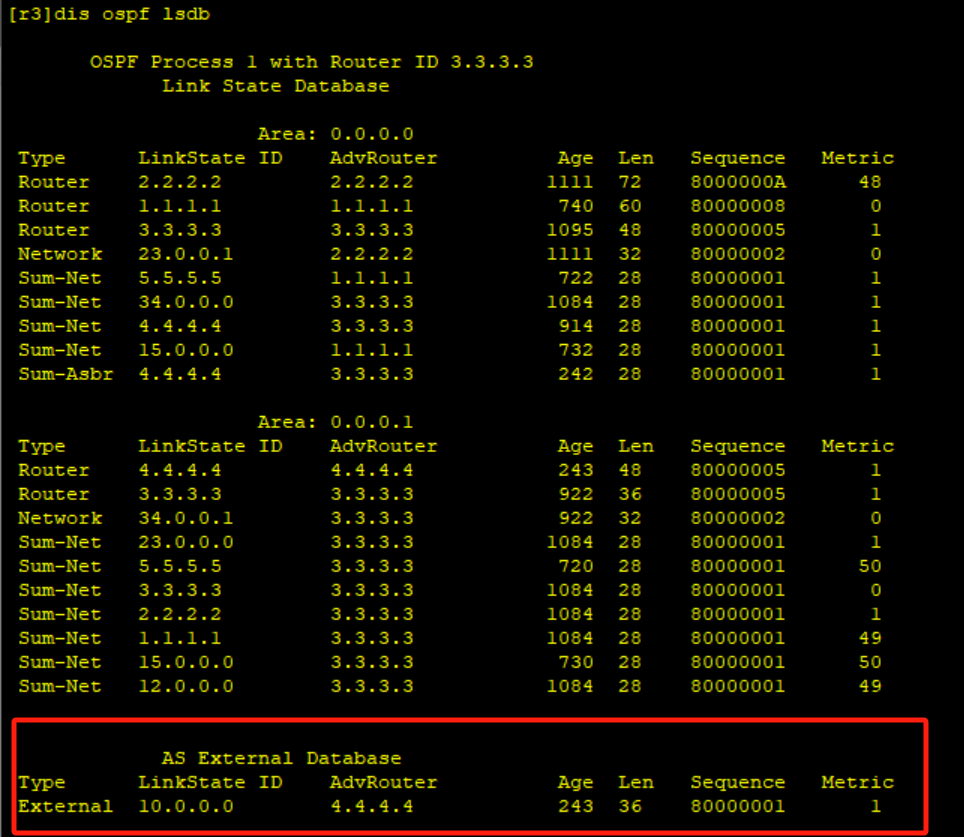Image resolution: width=964 pixels, height=837 pixels.
Task: Click AdvRouter '2.2.2.2' in Network 23.0.0.1 row
Action: point(372,254)
